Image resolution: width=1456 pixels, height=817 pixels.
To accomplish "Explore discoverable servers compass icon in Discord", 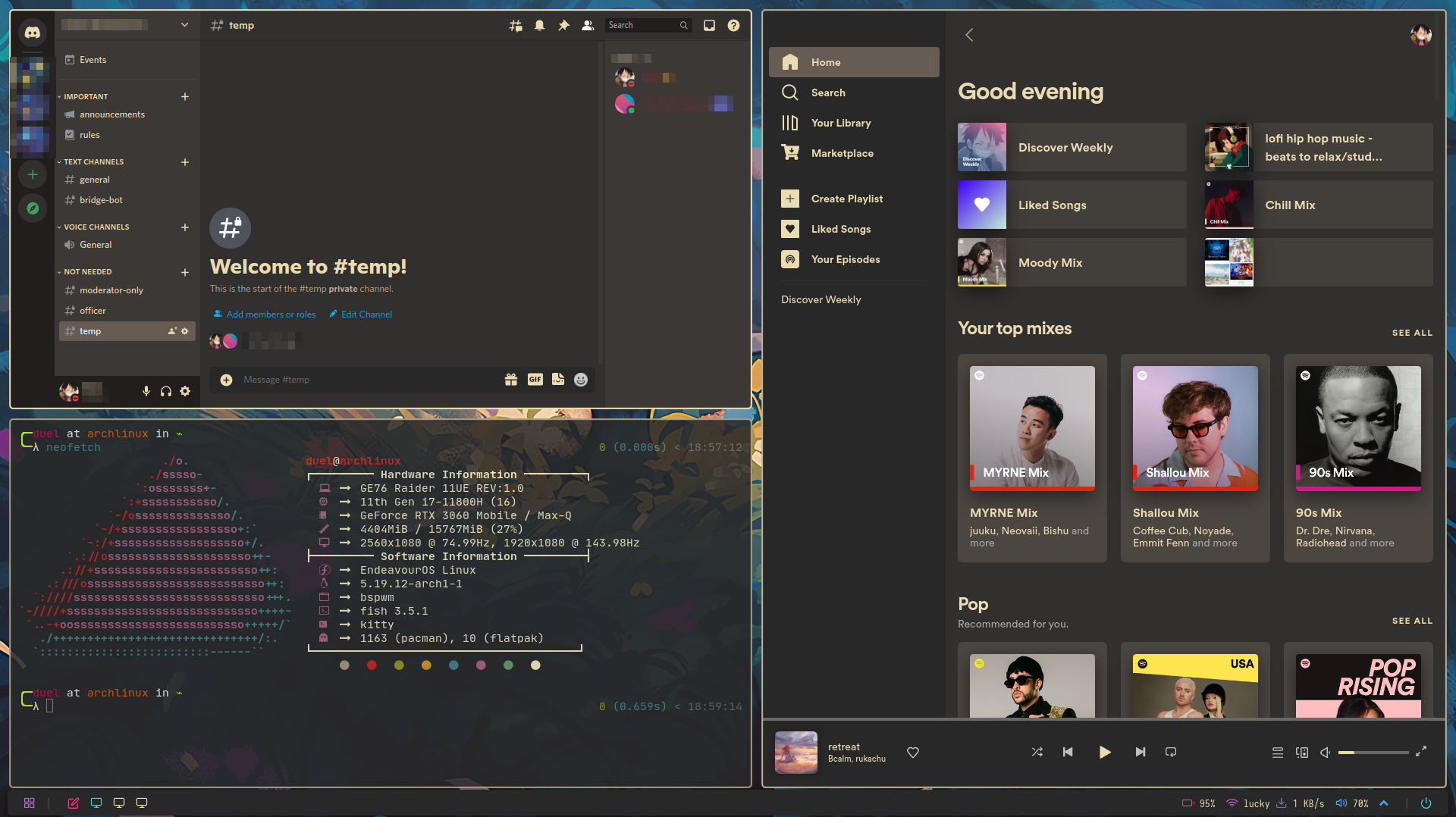I will 32,208.
